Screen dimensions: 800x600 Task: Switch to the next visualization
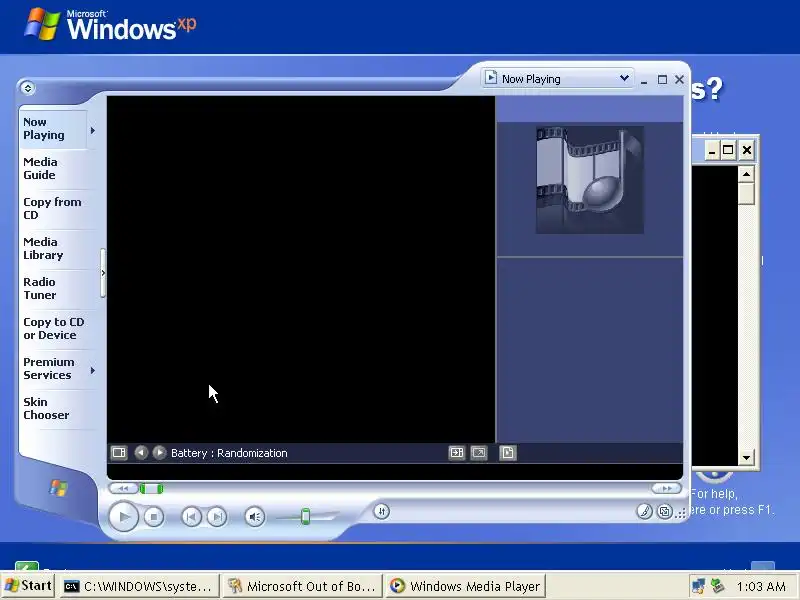click(x=160, y=453)
